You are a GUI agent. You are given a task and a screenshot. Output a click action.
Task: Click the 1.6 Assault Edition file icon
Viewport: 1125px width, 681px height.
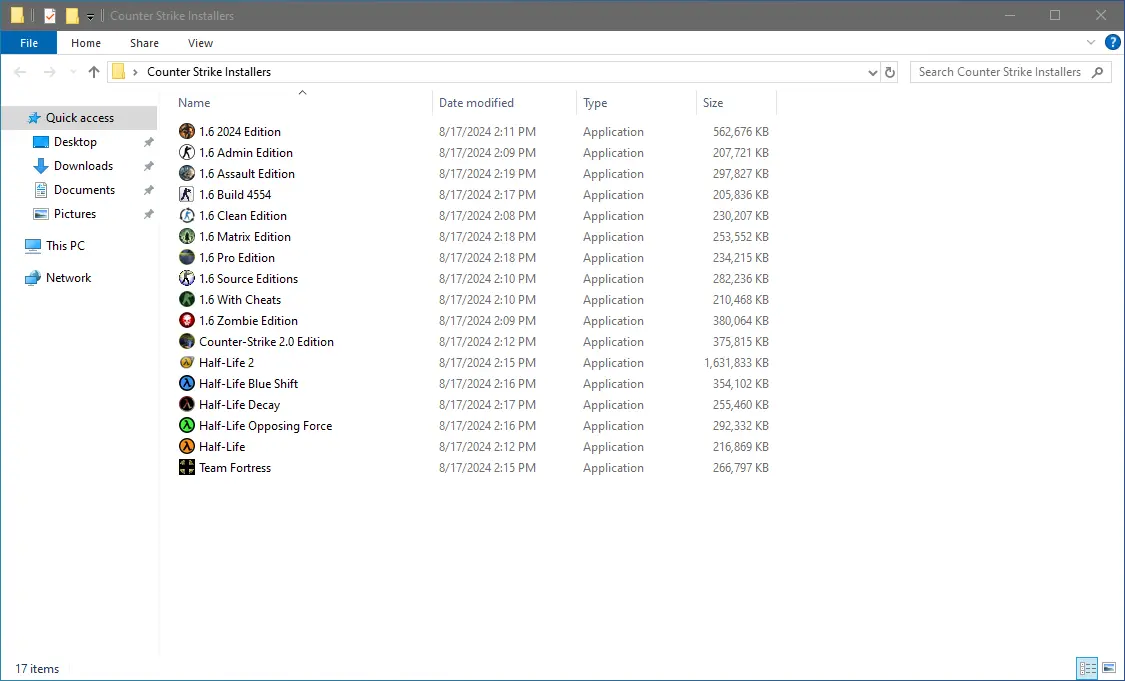(x=187, y=173)
